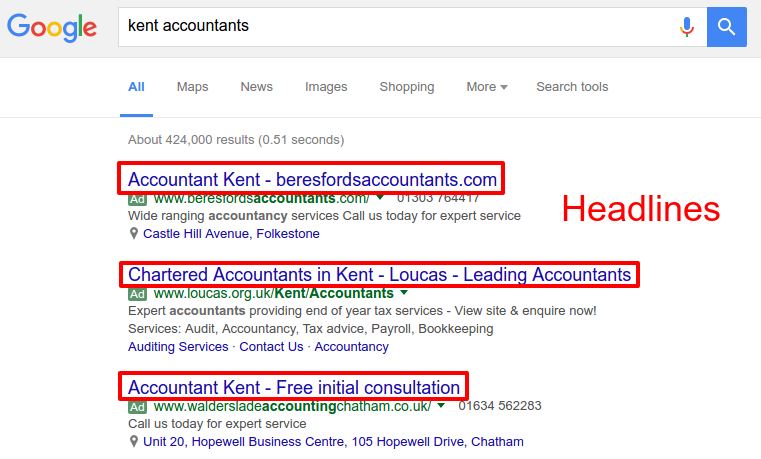Click the Ad badge beside www.loucas.org.uk
The width and height of the screenshot is (761, 459).
pyautogui.click(x=138, y=294)
